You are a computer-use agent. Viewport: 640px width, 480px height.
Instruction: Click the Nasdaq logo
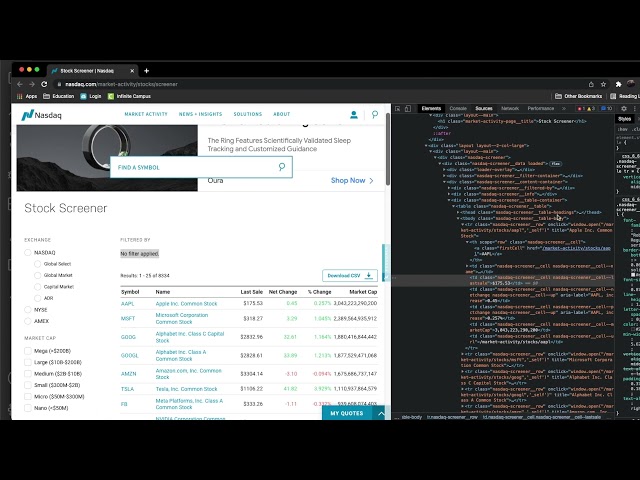click(x=41, y=115)
